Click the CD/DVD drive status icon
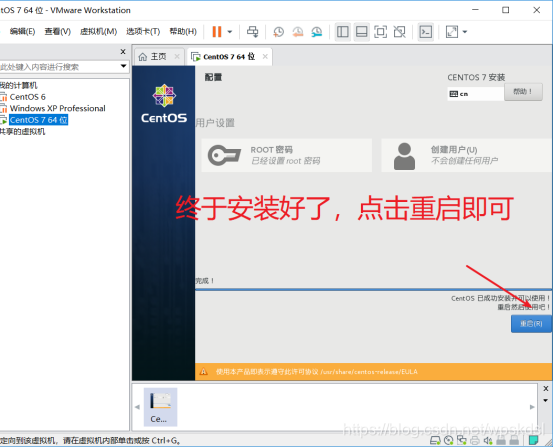Screen dimensions: 554x448 (x=449, y=440)
